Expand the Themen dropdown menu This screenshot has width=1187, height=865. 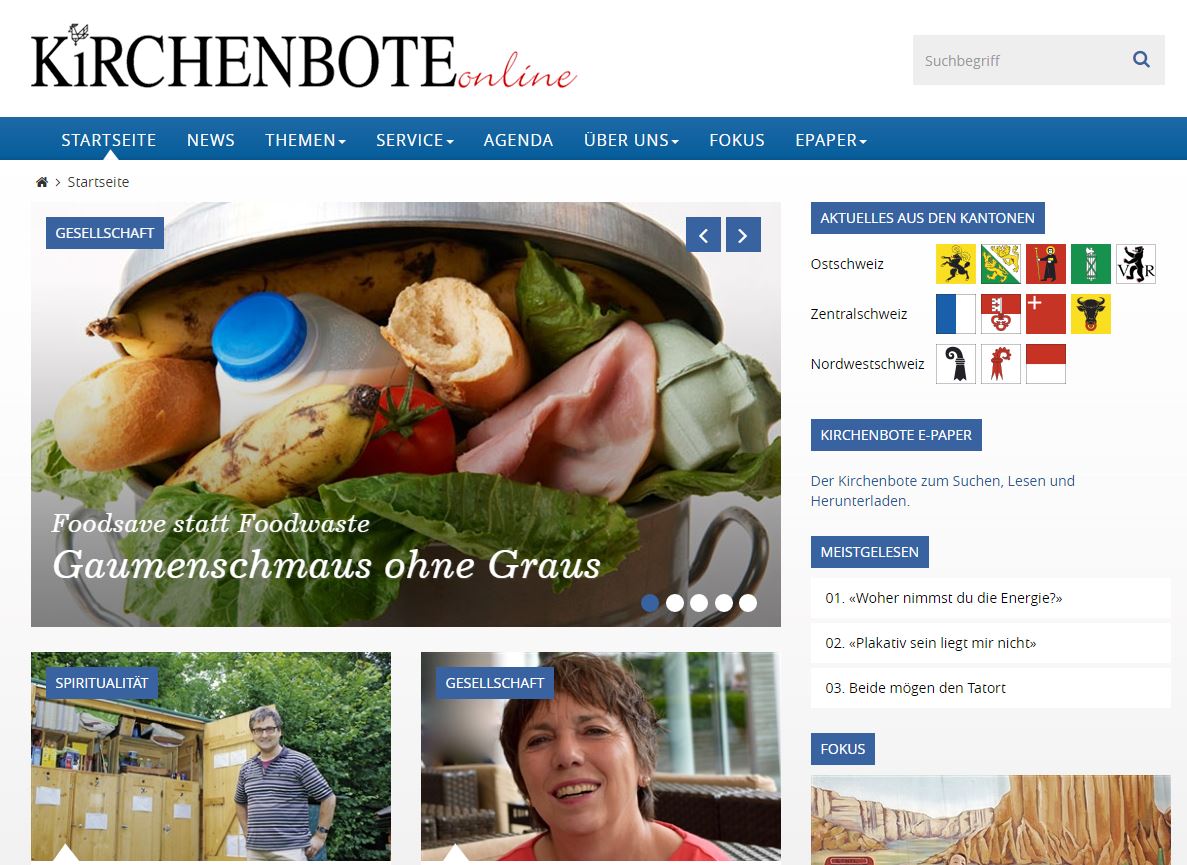coord(305,140)
